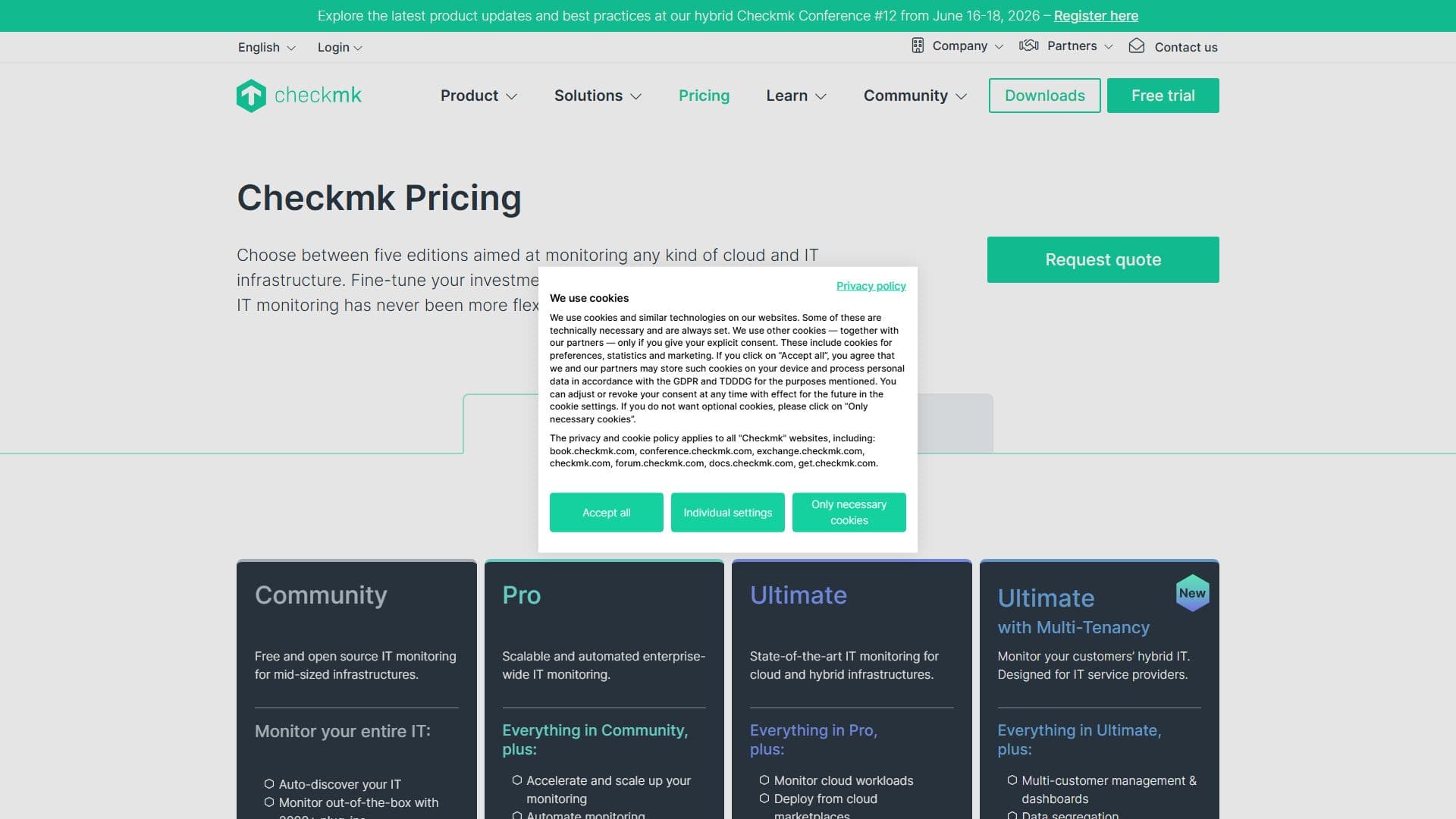Click 'Accelerate and scale up your monitoring' item
1456x819 pixels.
point(608,789)
